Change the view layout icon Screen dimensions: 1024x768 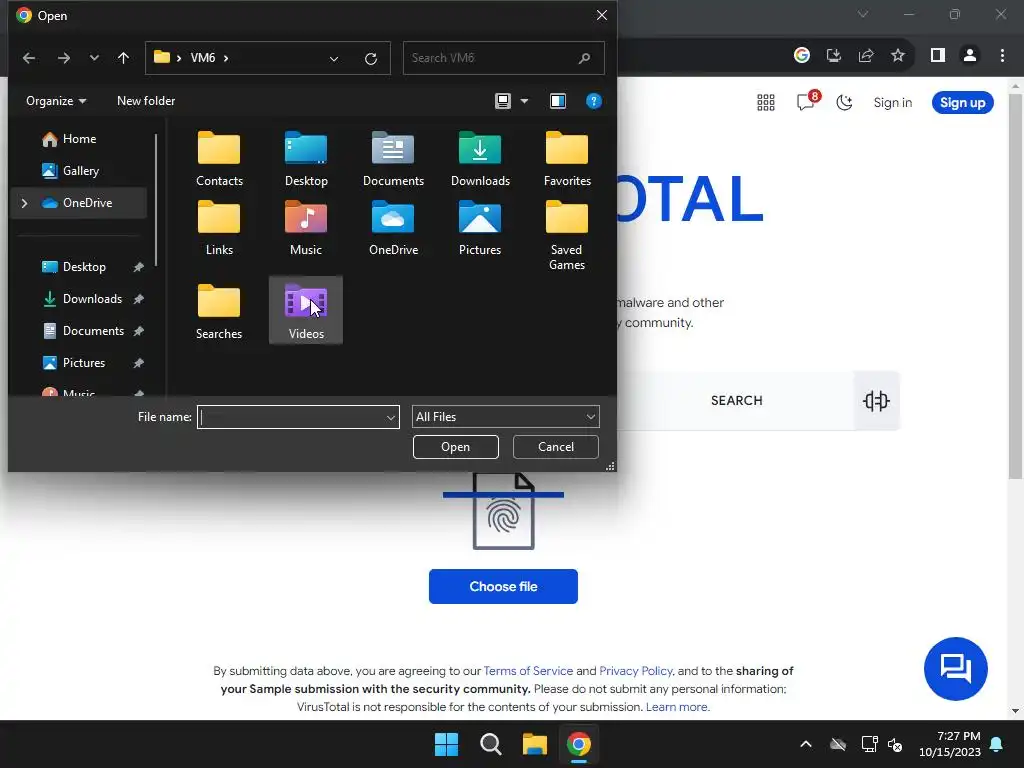(x=503, y=101)
